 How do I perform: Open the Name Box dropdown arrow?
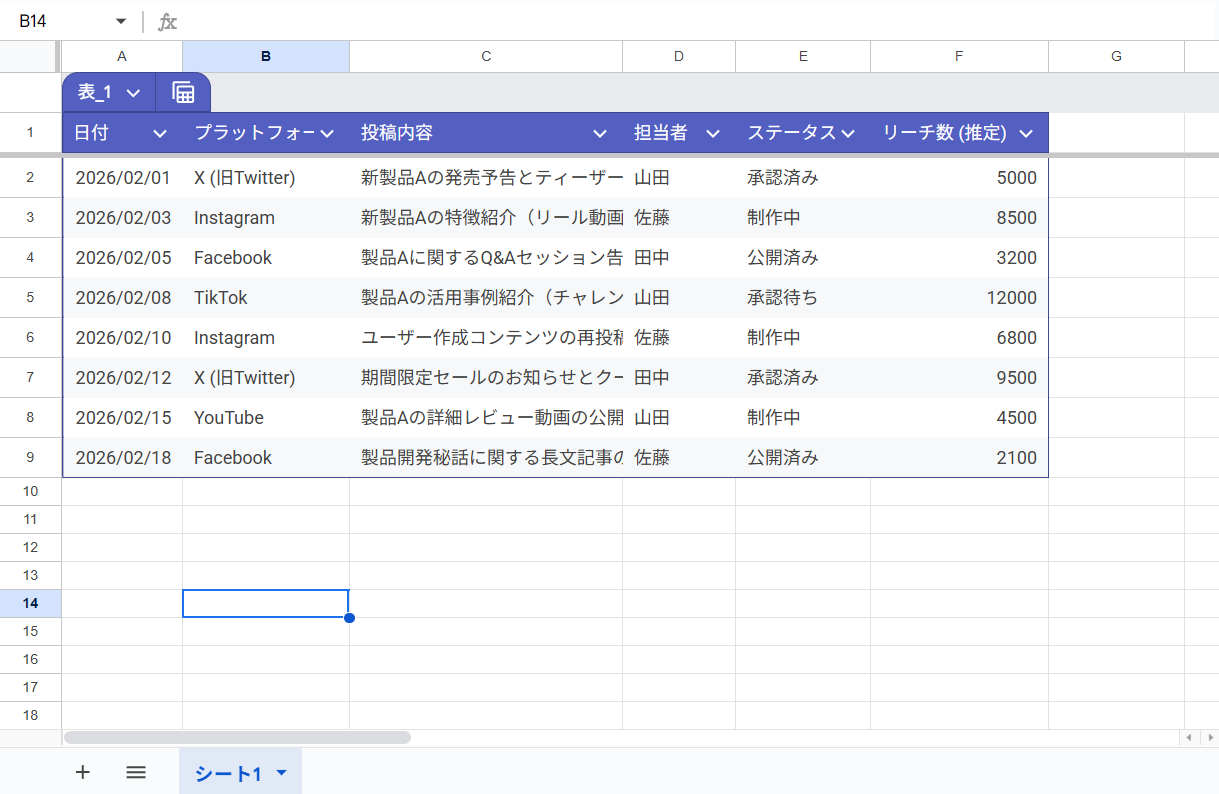pos(121,21)
